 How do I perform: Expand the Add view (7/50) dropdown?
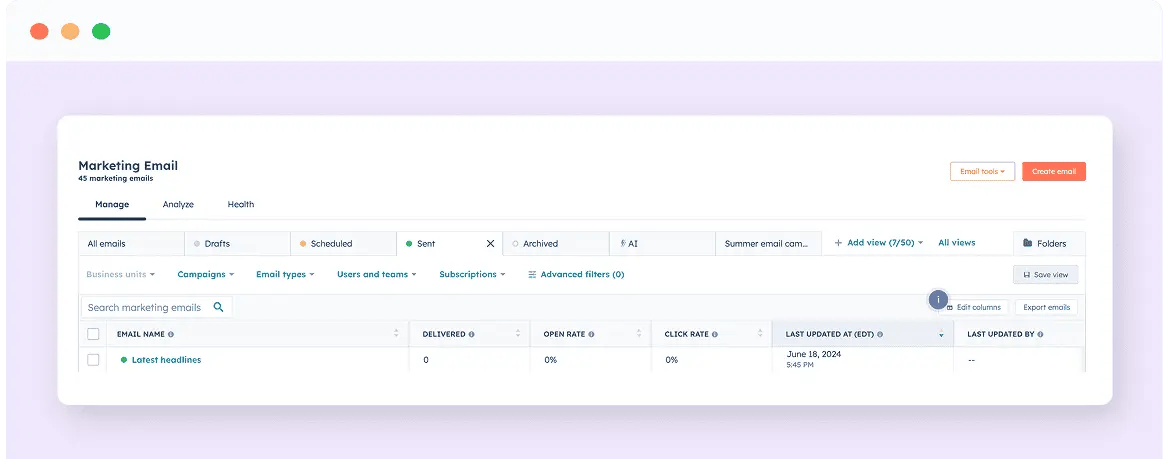[x=879, y=243]
